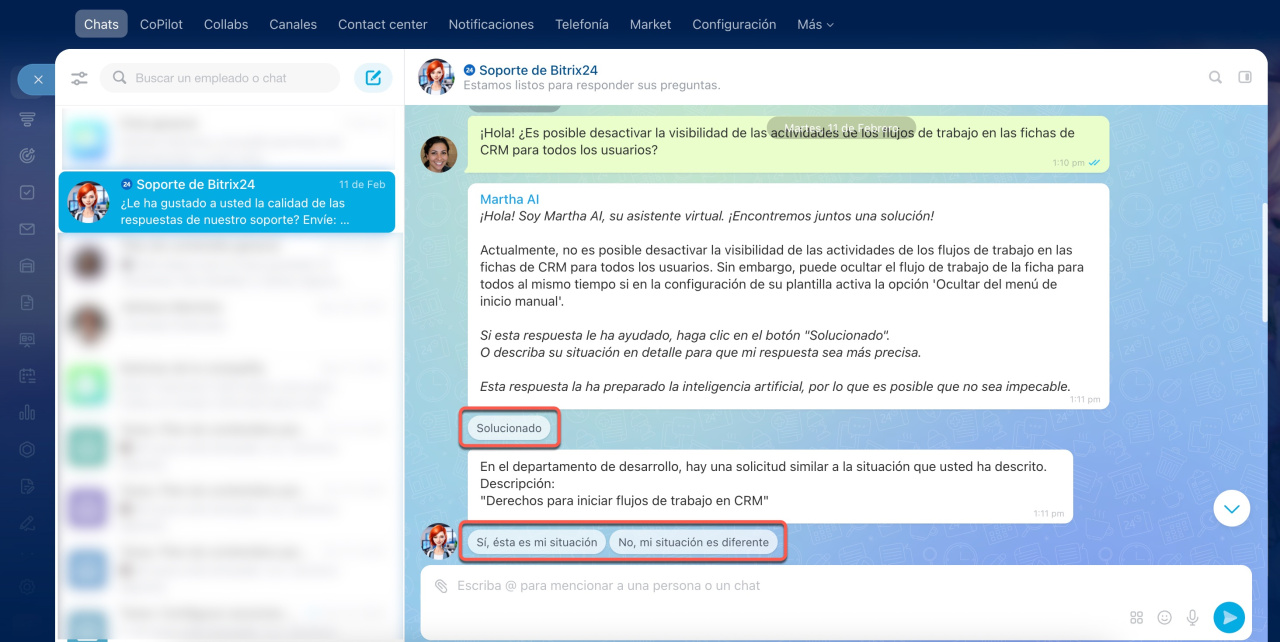Open the Collabs tab

[226, 24]
